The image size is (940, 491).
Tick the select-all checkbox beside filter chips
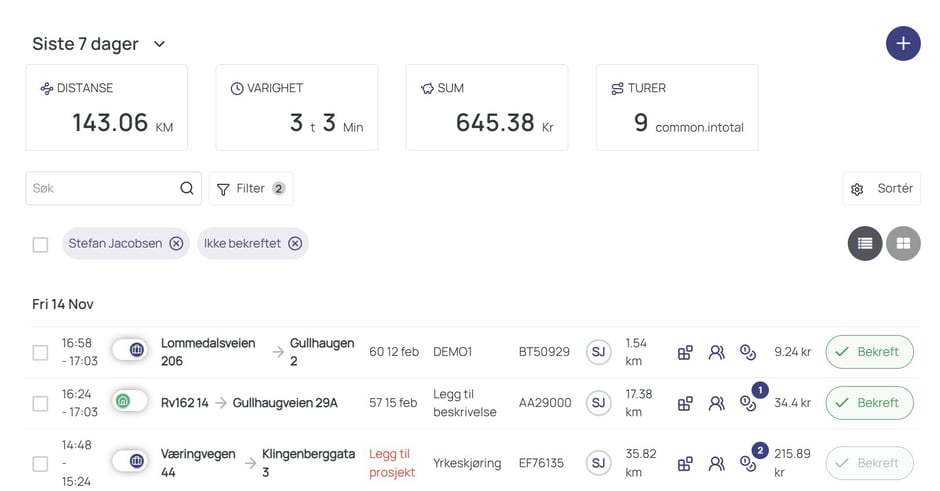click(x=40, y=244)
